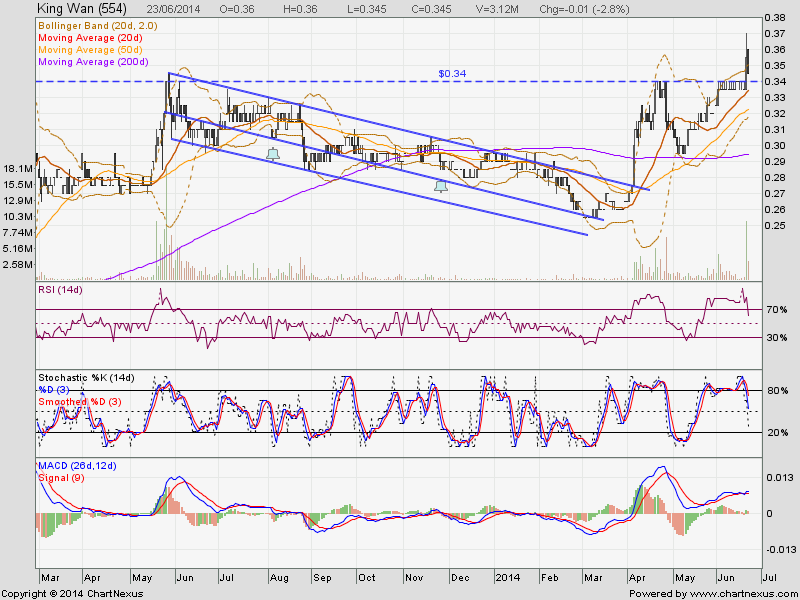The height and width of the screenshot is (600, 800).
Task: Select the Moving Average (20d) legend entry
Action: click(90, 38)
